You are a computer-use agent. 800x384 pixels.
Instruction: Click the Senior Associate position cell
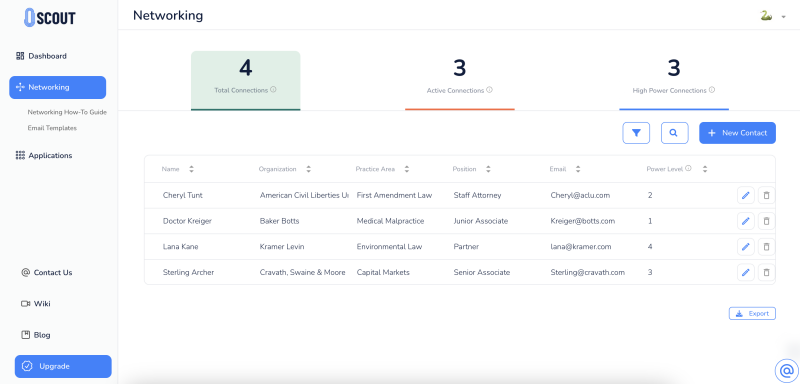[482, 272]
